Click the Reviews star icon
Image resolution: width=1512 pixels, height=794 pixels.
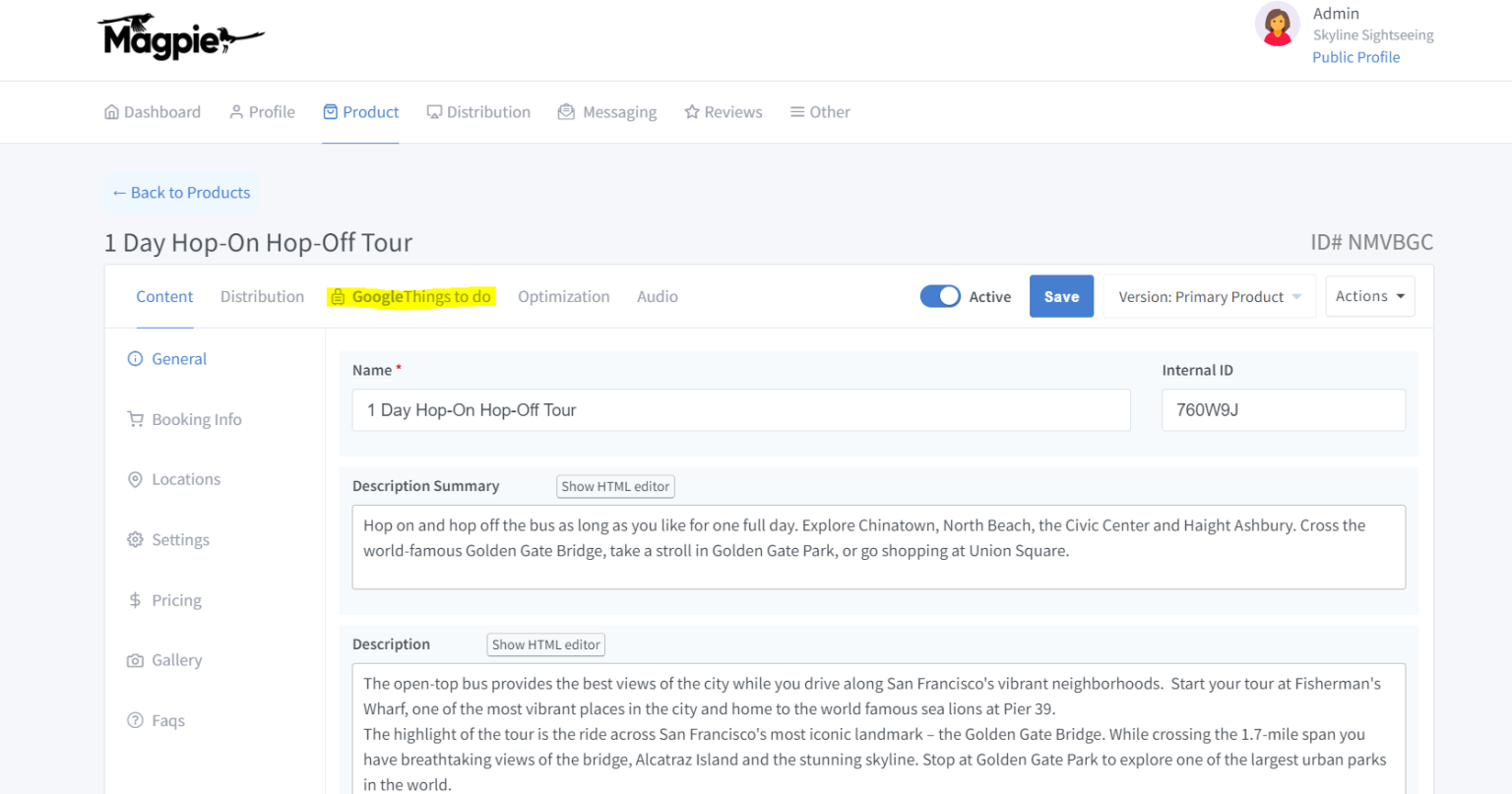click(692, 112)
